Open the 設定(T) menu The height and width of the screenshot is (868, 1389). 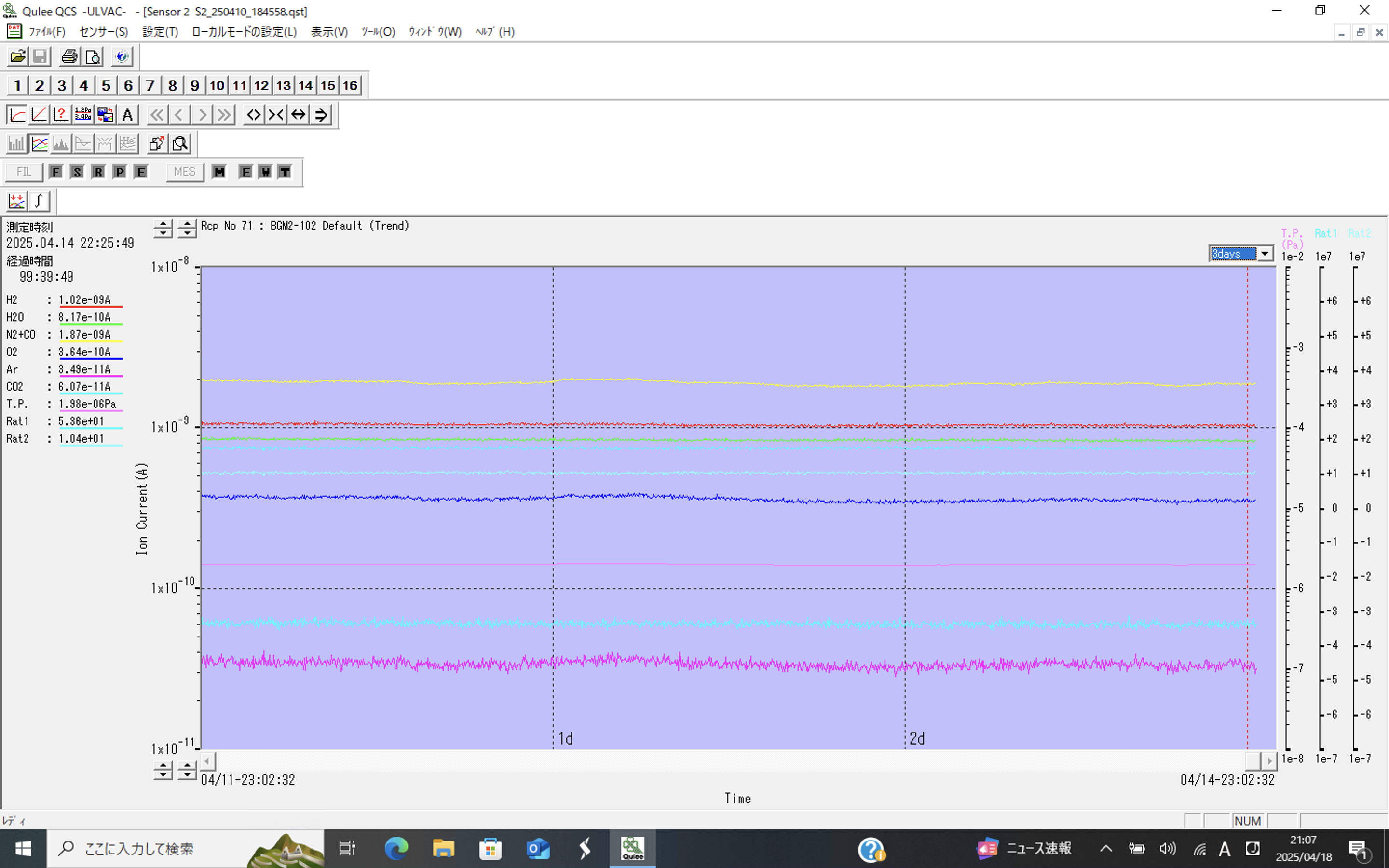(x=160, y=31)
